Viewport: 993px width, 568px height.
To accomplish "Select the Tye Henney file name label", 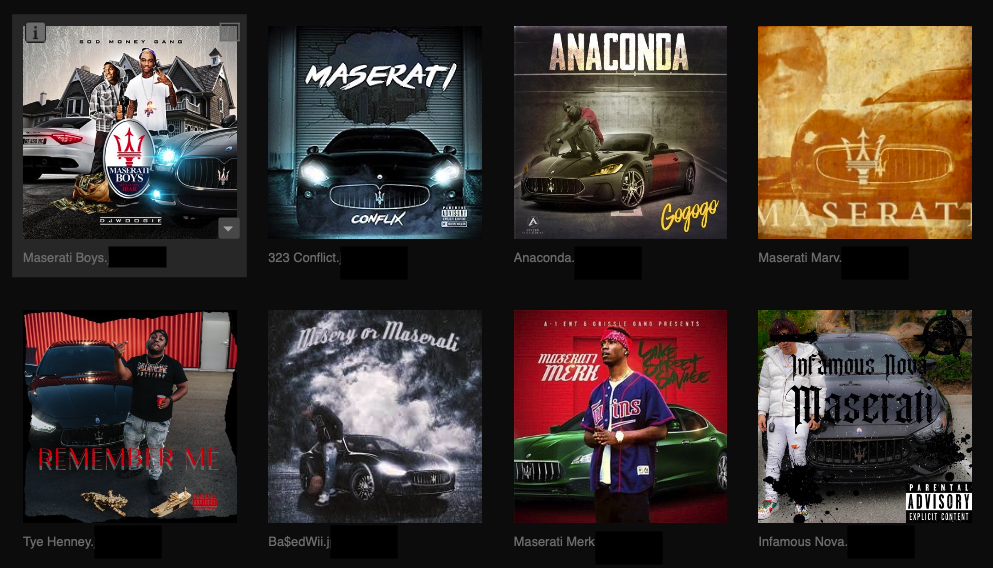I will [58, 542].
